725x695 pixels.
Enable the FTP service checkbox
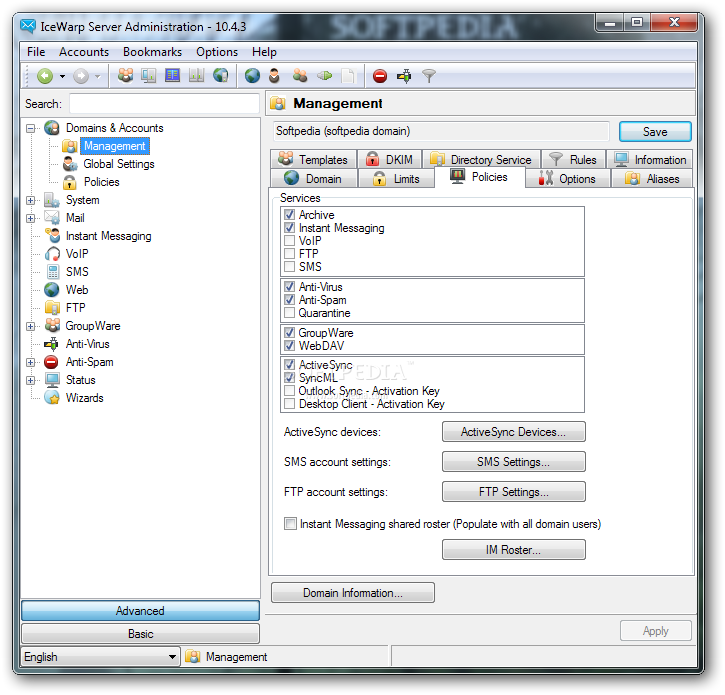(289, 253)
